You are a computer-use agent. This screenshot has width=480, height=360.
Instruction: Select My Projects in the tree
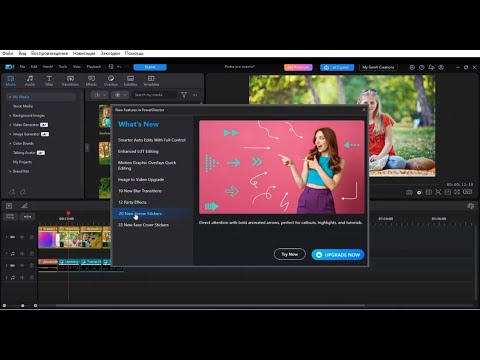click(22, 162)
